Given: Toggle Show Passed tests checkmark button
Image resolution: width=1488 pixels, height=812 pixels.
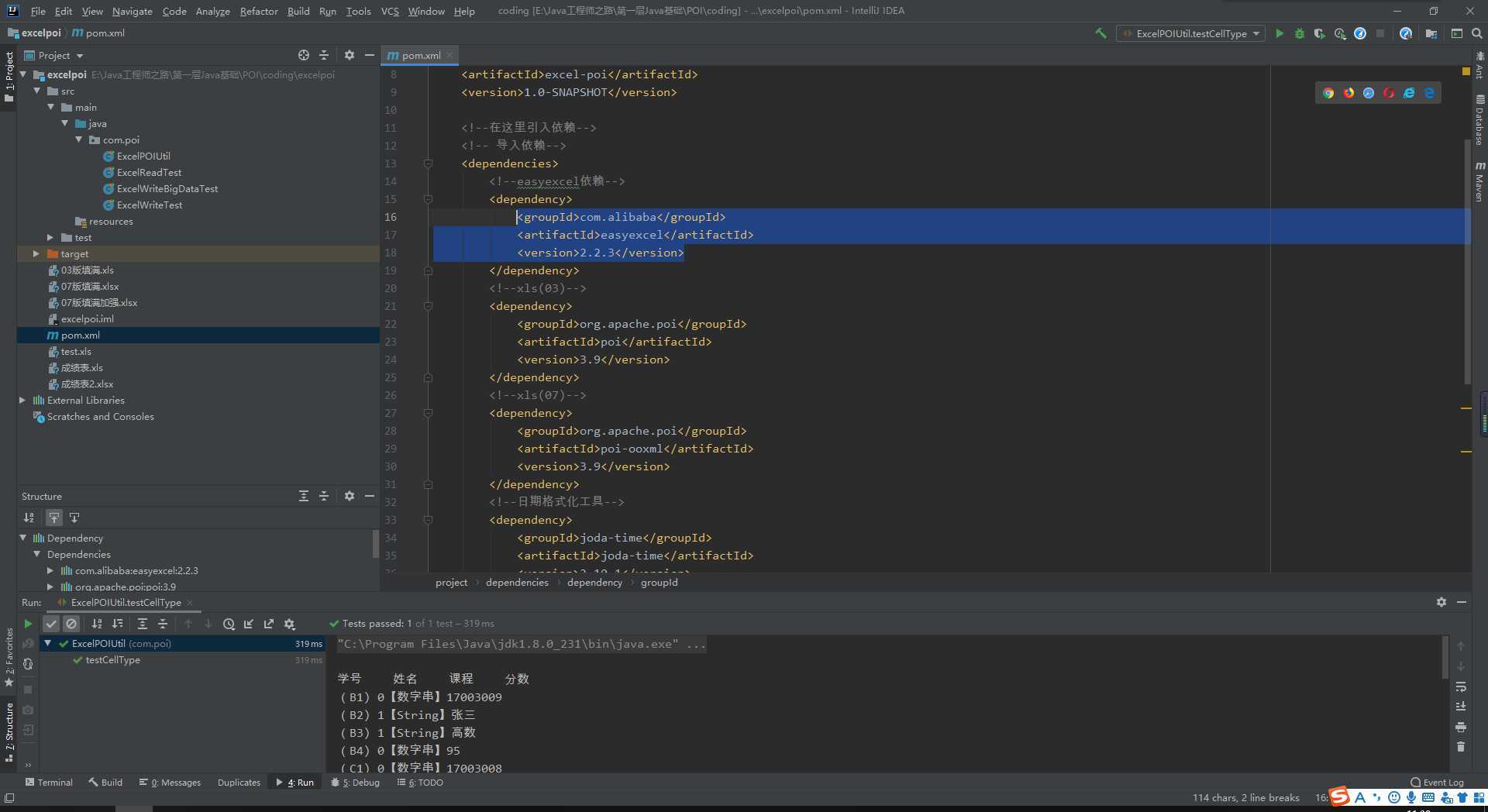Looking at the screenshot, I should [51, 624].
